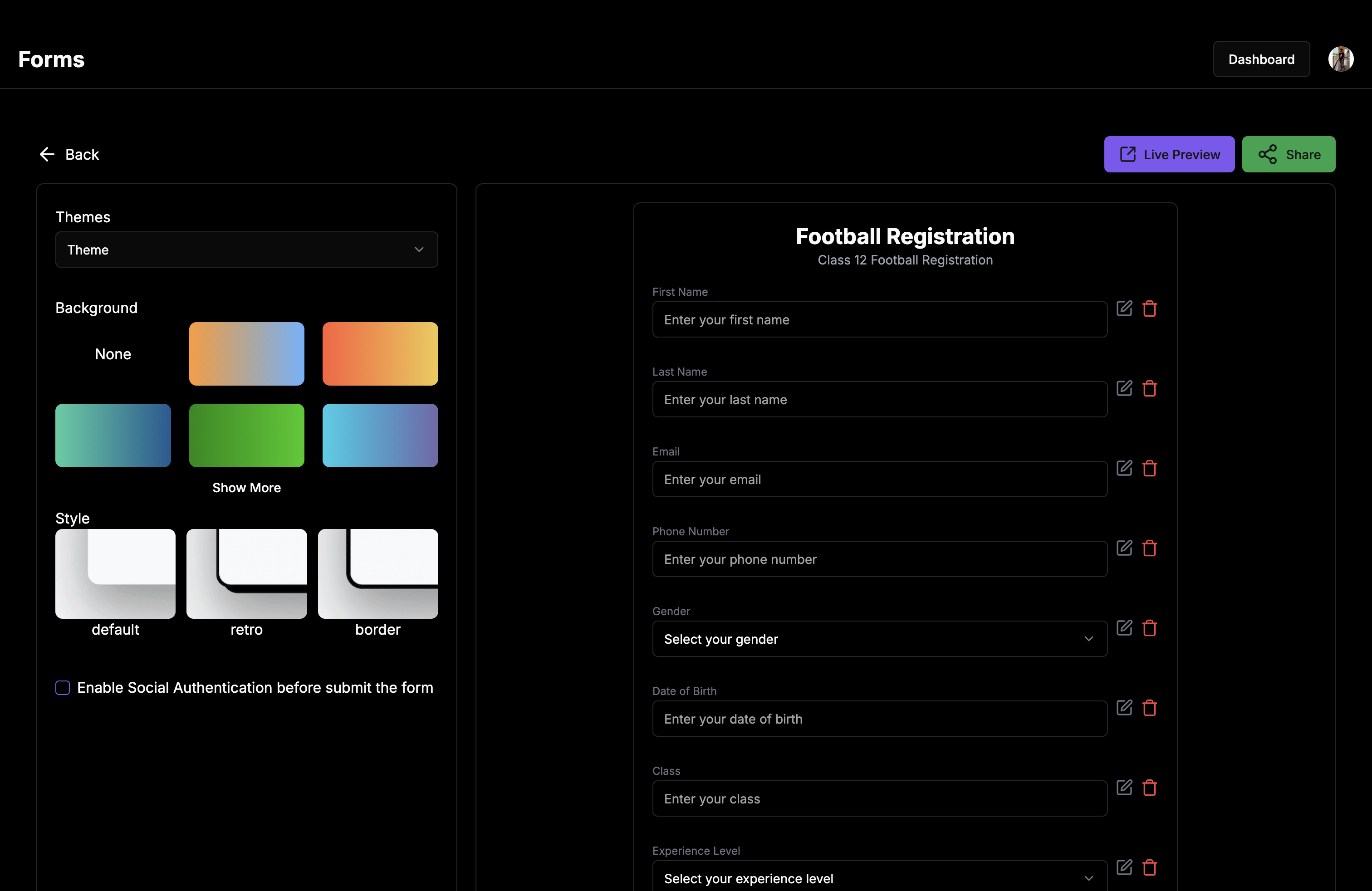Open the user profile avatar
Screen dimensions: 1372x891
click(x=1340, y=59)
